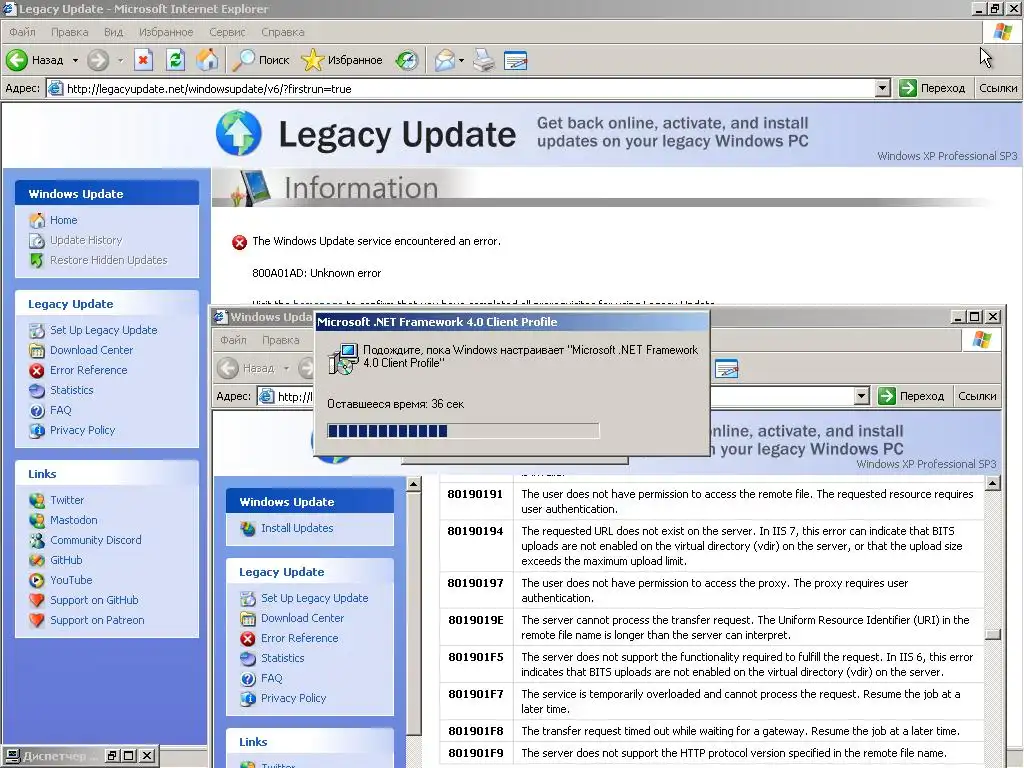
Task: Open Twitter link in left sidebar
Action: pyautogui.click(x=67, y=500)
